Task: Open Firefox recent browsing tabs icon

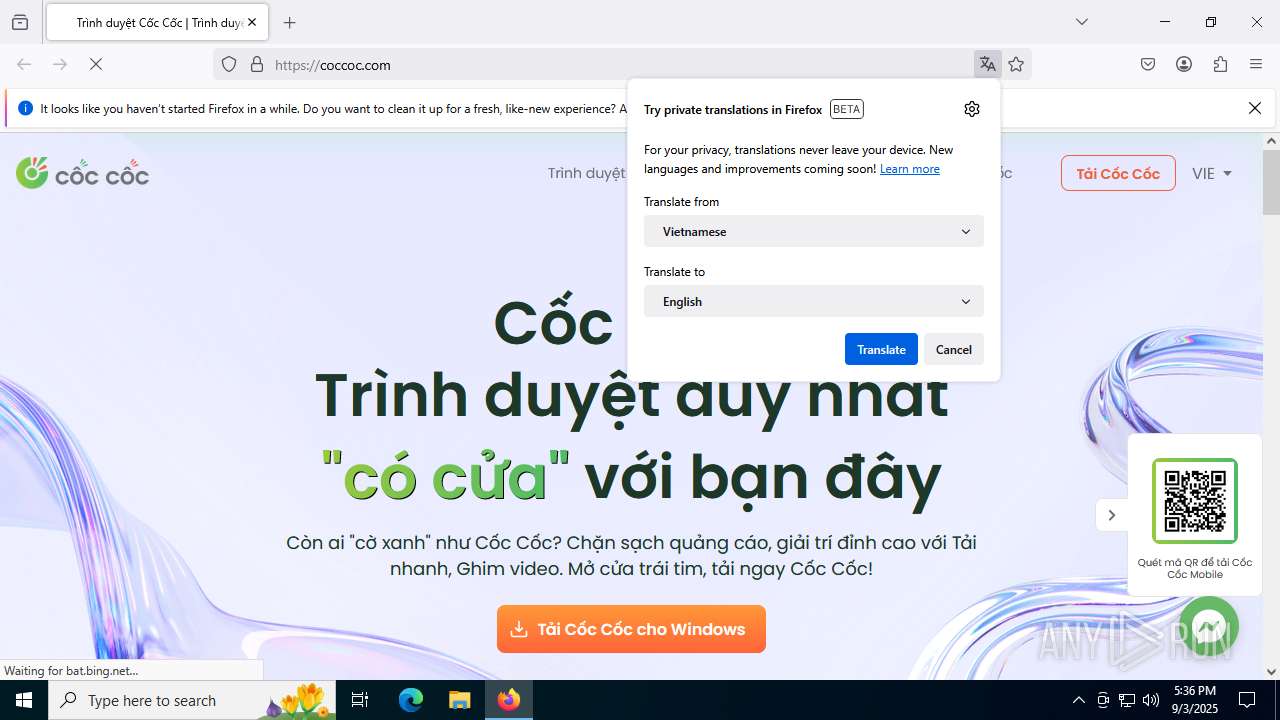Action: click(20, 22)
